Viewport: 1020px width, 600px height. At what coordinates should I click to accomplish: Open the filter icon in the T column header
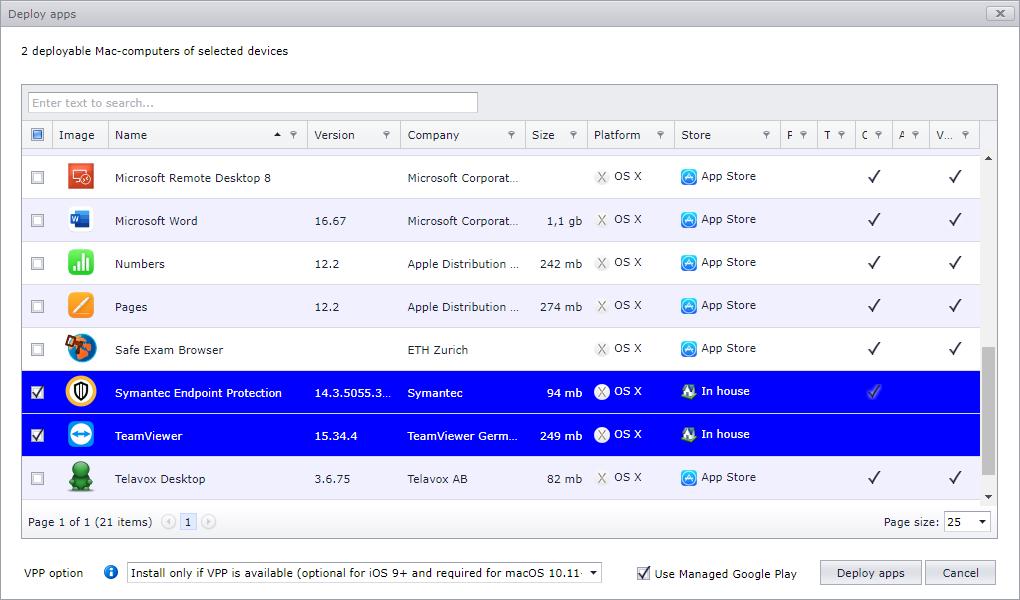point(841,135)
